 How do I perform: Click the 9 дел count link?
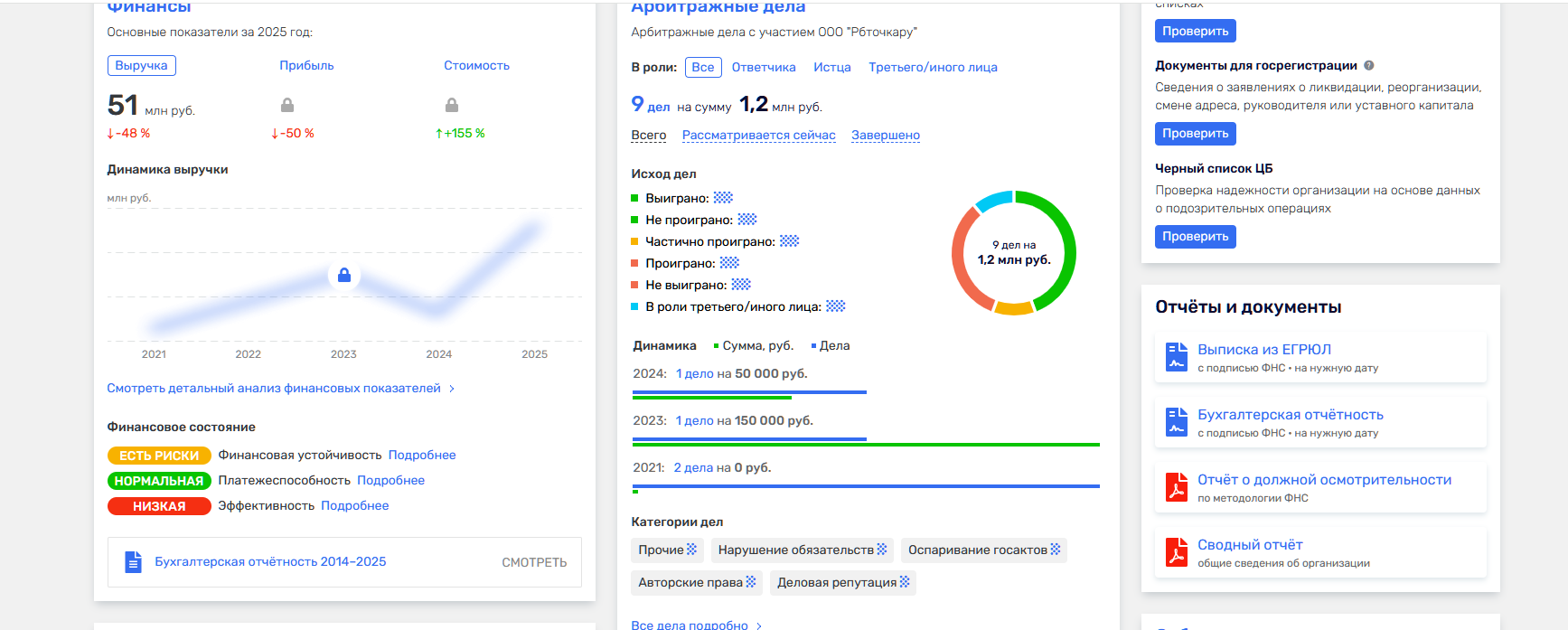tap(651, 105)
